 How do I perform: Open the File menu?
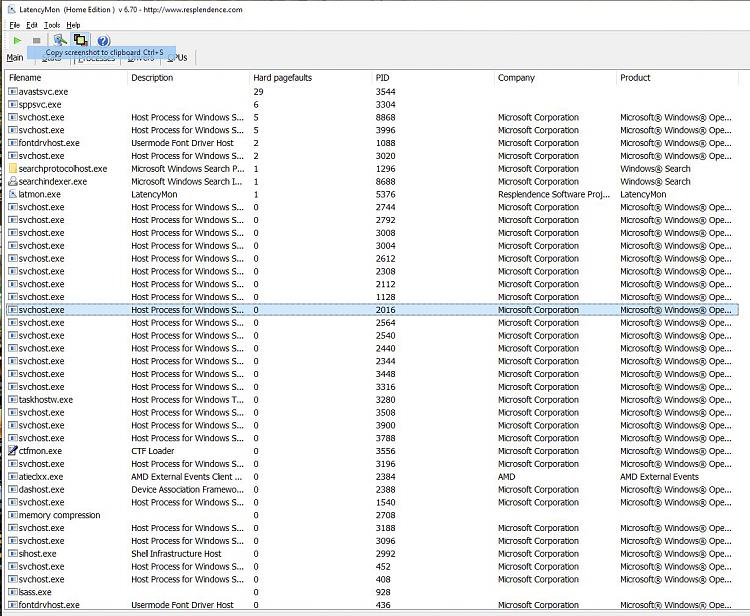tap(14, 25)
